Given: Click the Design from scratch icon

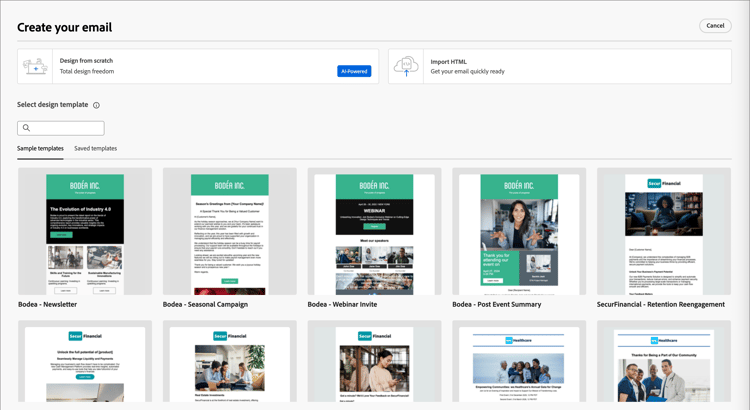Looking at the screenshot, I should [x=35, y=66].
